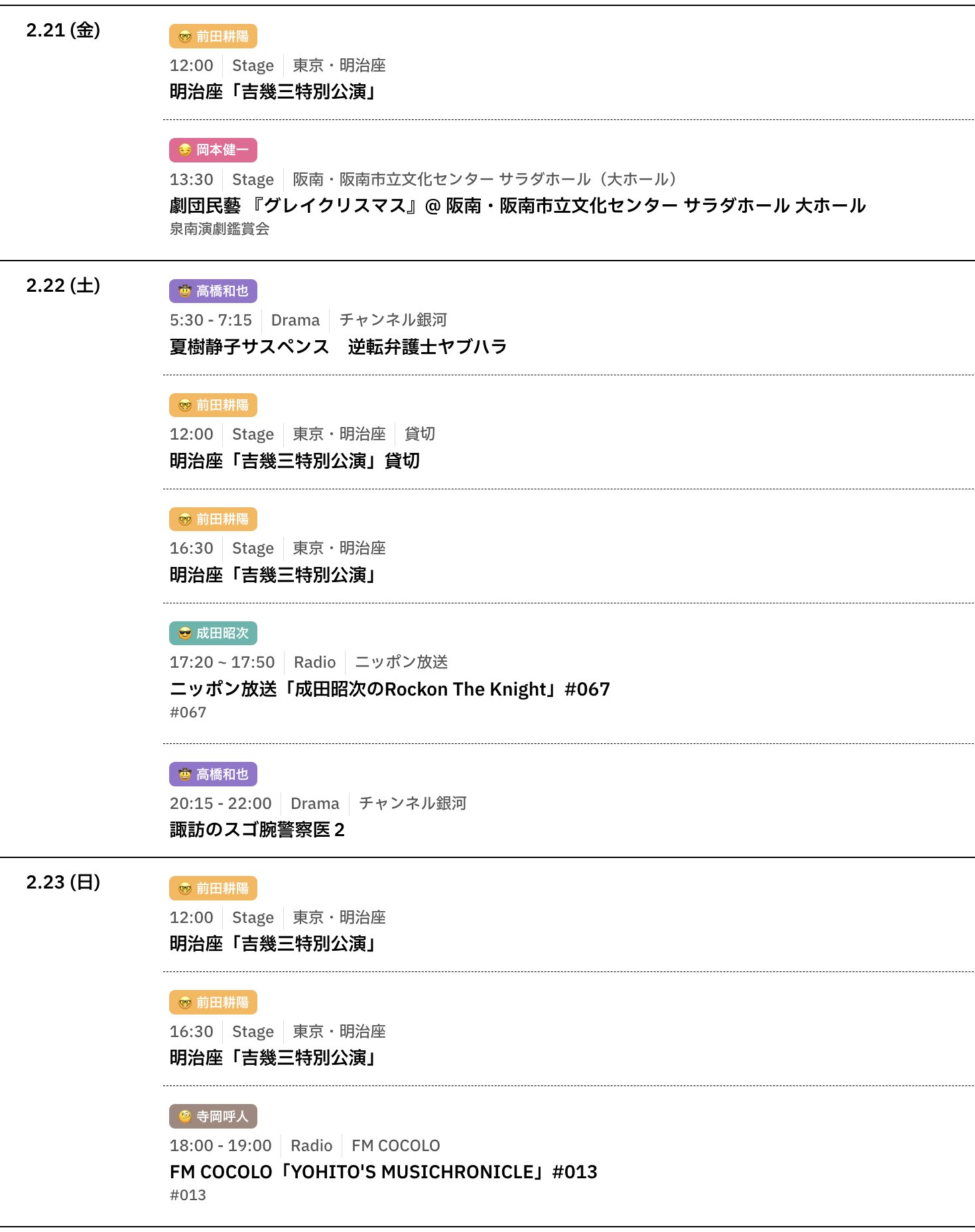The width and height of the screenshot is (975, 1232).
Task: Open 成田昭次のRockon The Knight #067 title
Action: pos(389,689)
